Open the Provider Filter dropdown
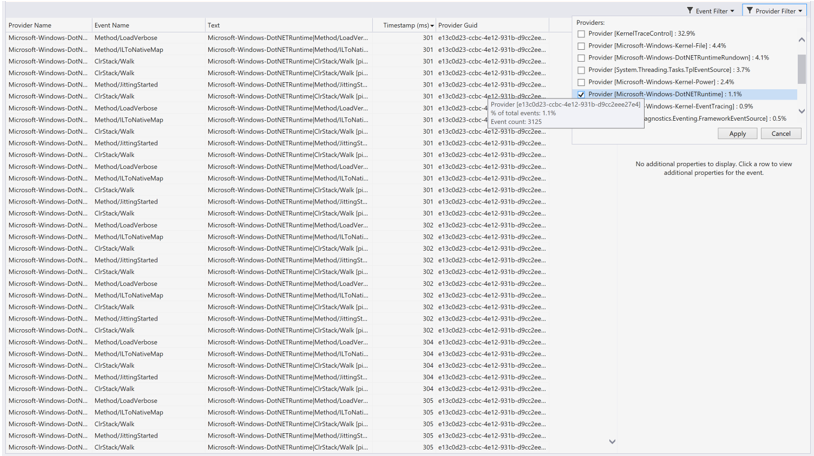This screenshot has height=456, width=814. point(775,11)
